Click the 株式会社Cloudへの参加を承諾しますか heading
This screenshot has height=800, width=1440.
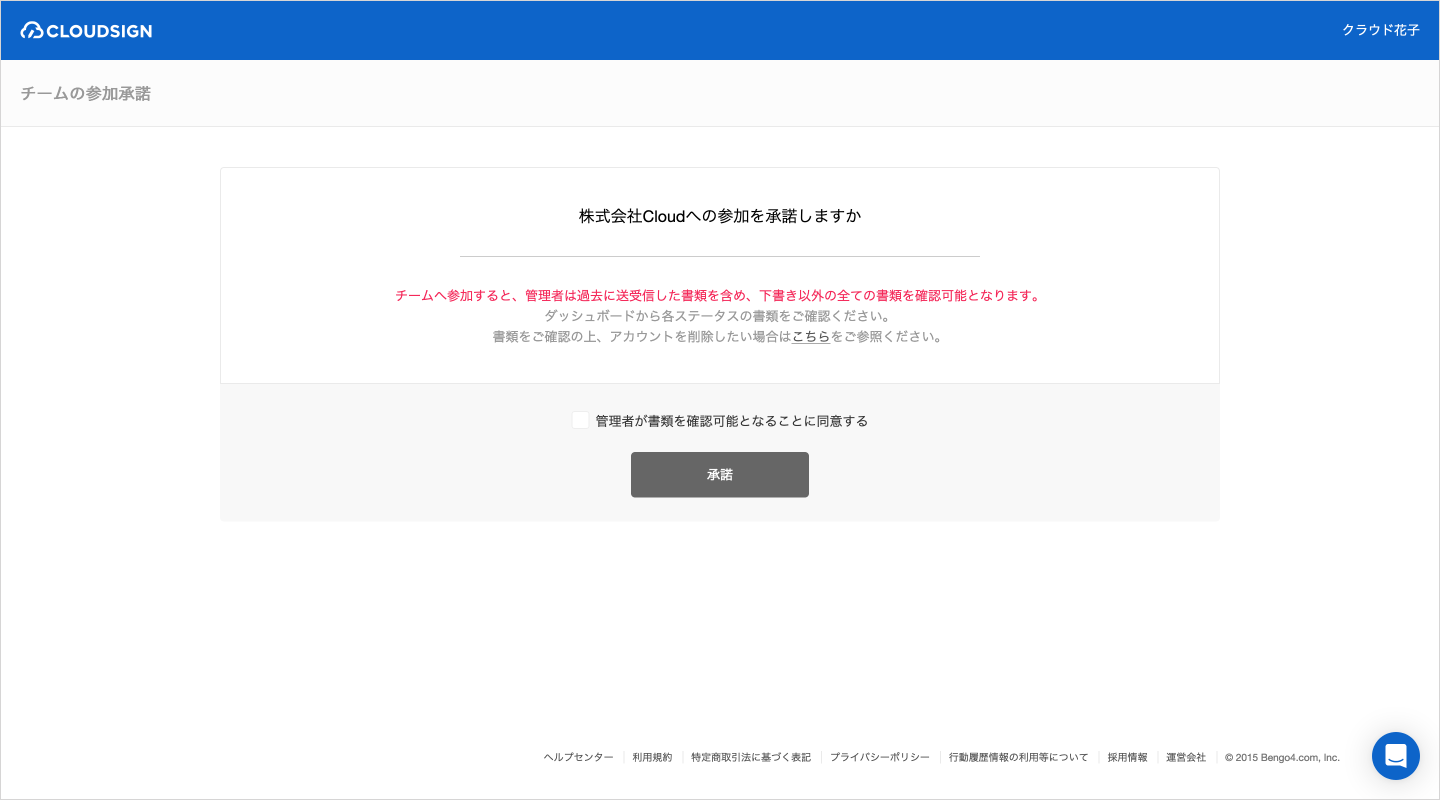(719, 216)
